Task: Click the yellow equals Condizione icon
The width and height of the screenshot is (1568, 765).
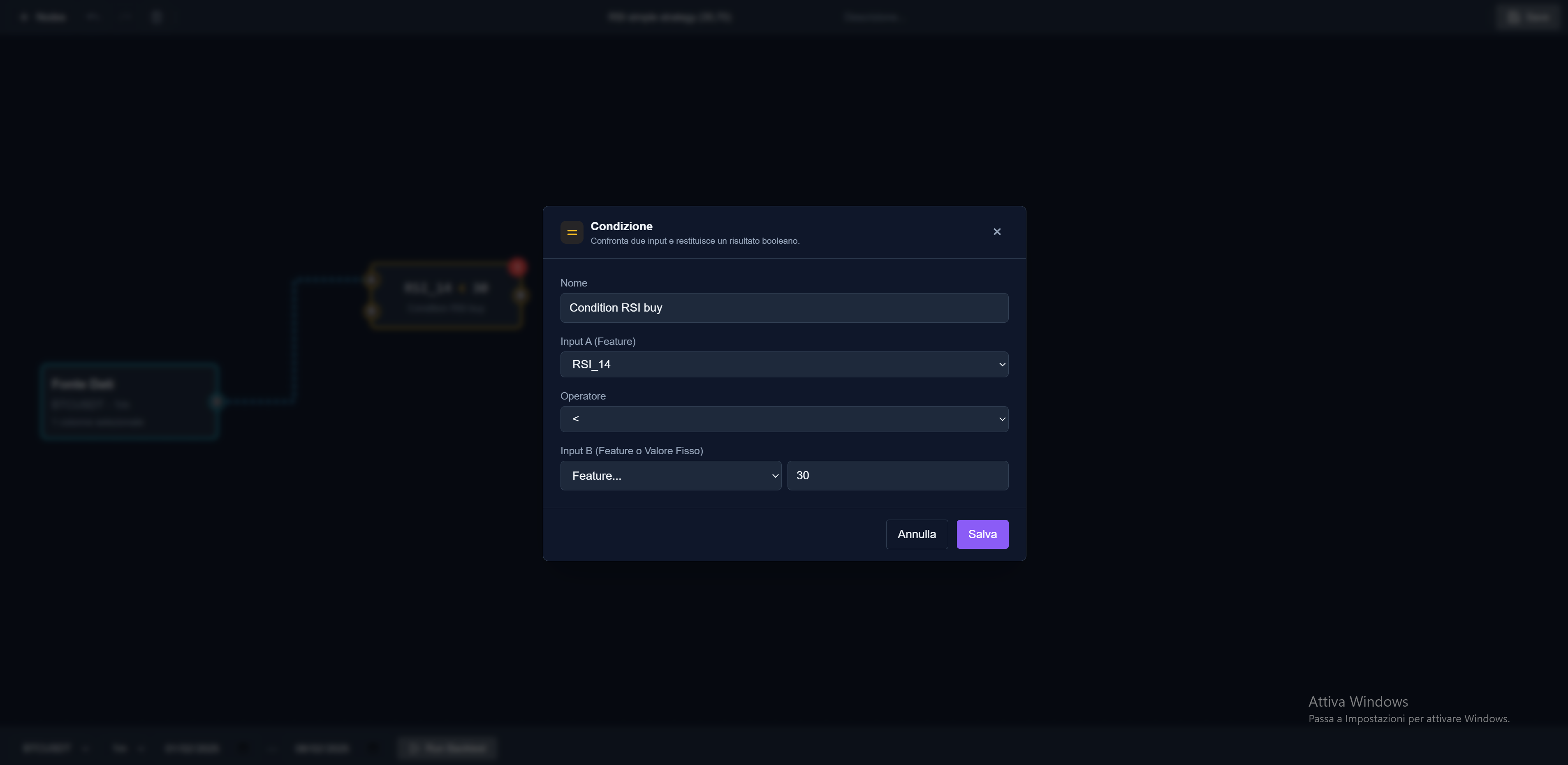Action: click(x=572, y=233)
